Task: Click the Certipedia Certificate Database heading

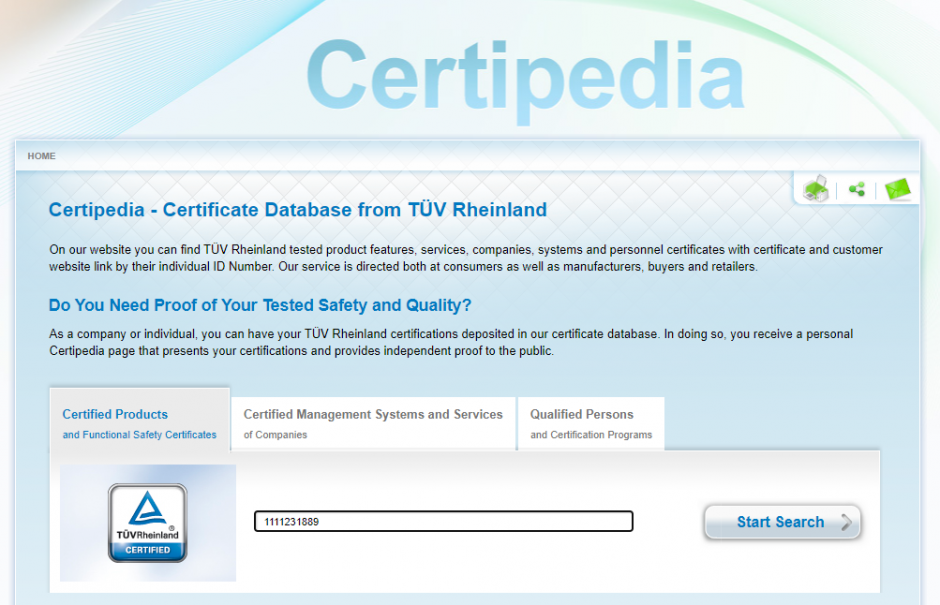Action: [298, 210]
